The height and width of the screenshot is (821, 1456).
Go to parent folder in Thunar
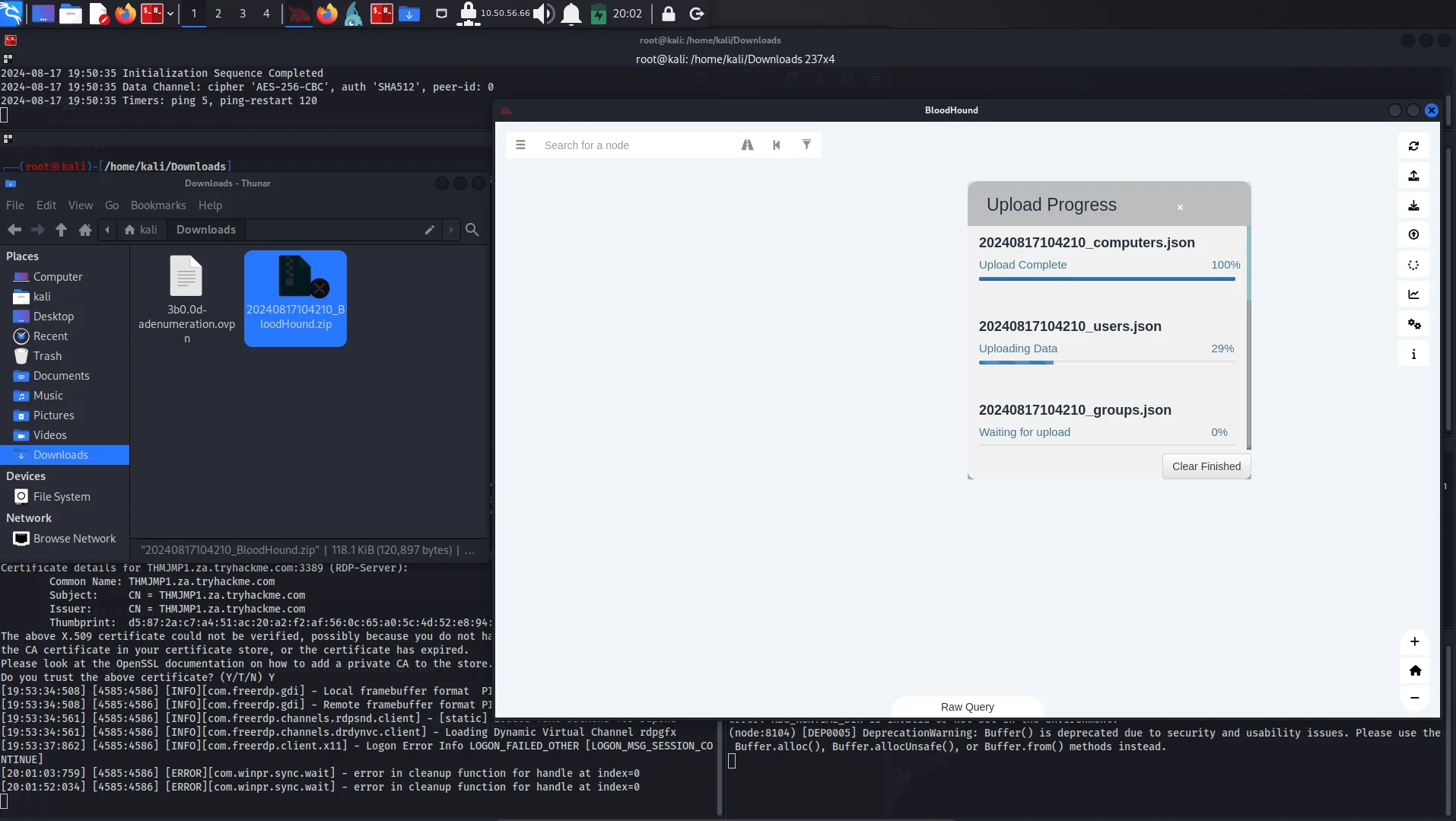click(61, 230)
